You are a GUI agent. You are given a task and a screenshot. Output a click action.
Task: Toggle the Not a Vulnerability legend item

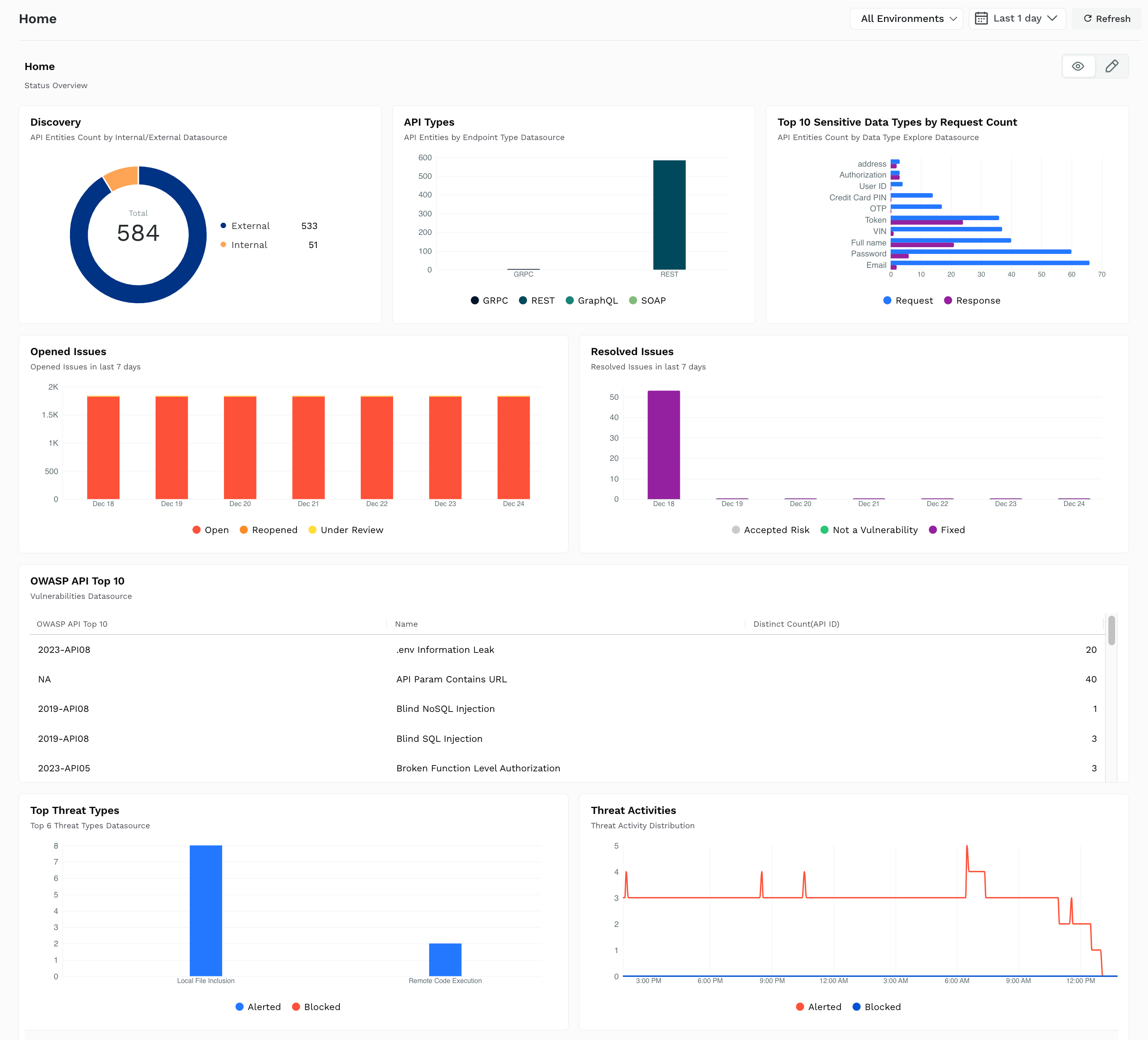coord(869,530)
